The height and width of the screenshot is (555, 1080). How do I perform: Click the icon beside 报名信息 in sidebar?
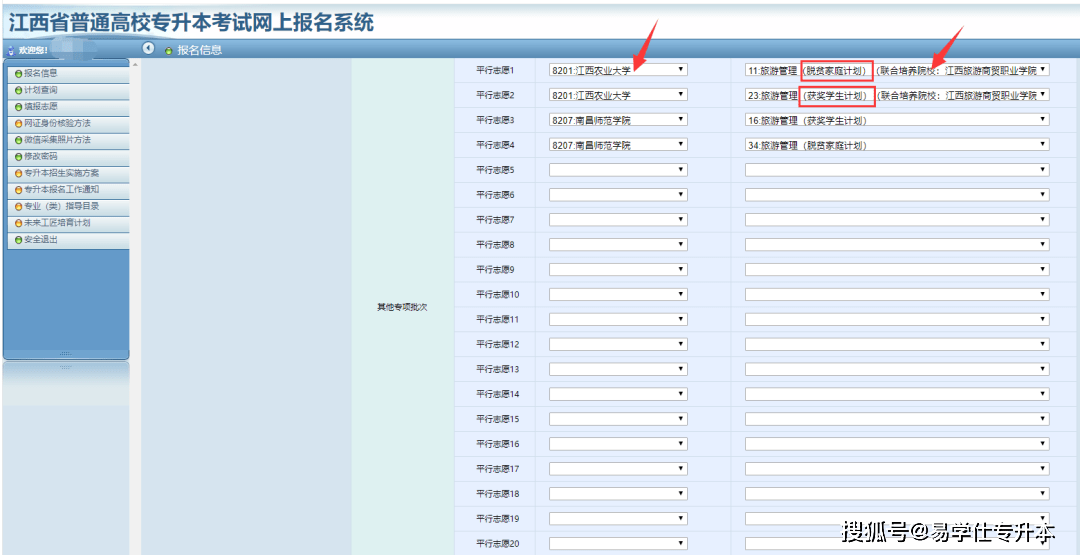19,73
